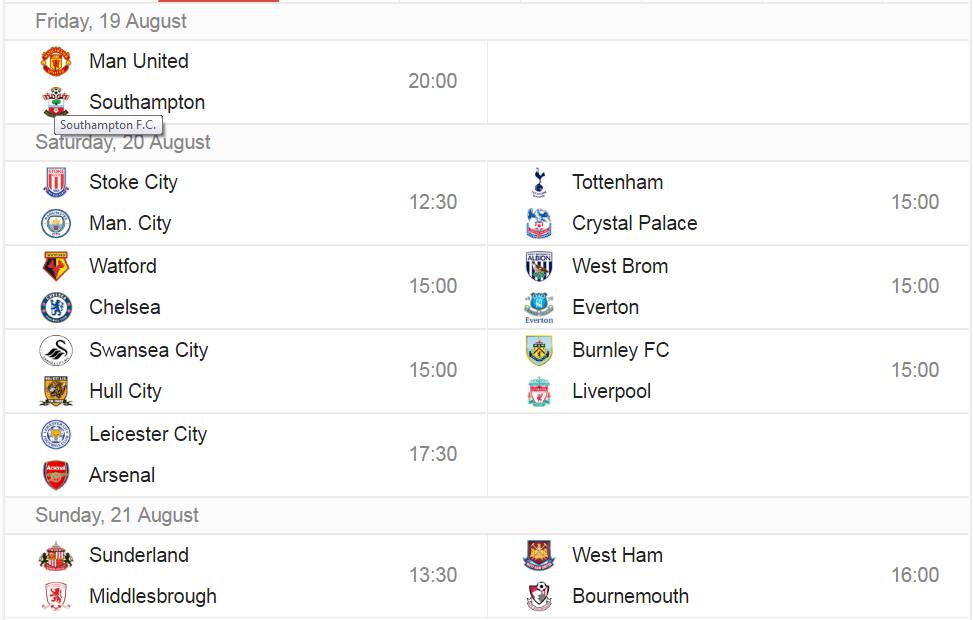The image size is (973, 620).
Task: Click the Manchester United club crest
Action: pyautogui.click(x=56, y=61)
